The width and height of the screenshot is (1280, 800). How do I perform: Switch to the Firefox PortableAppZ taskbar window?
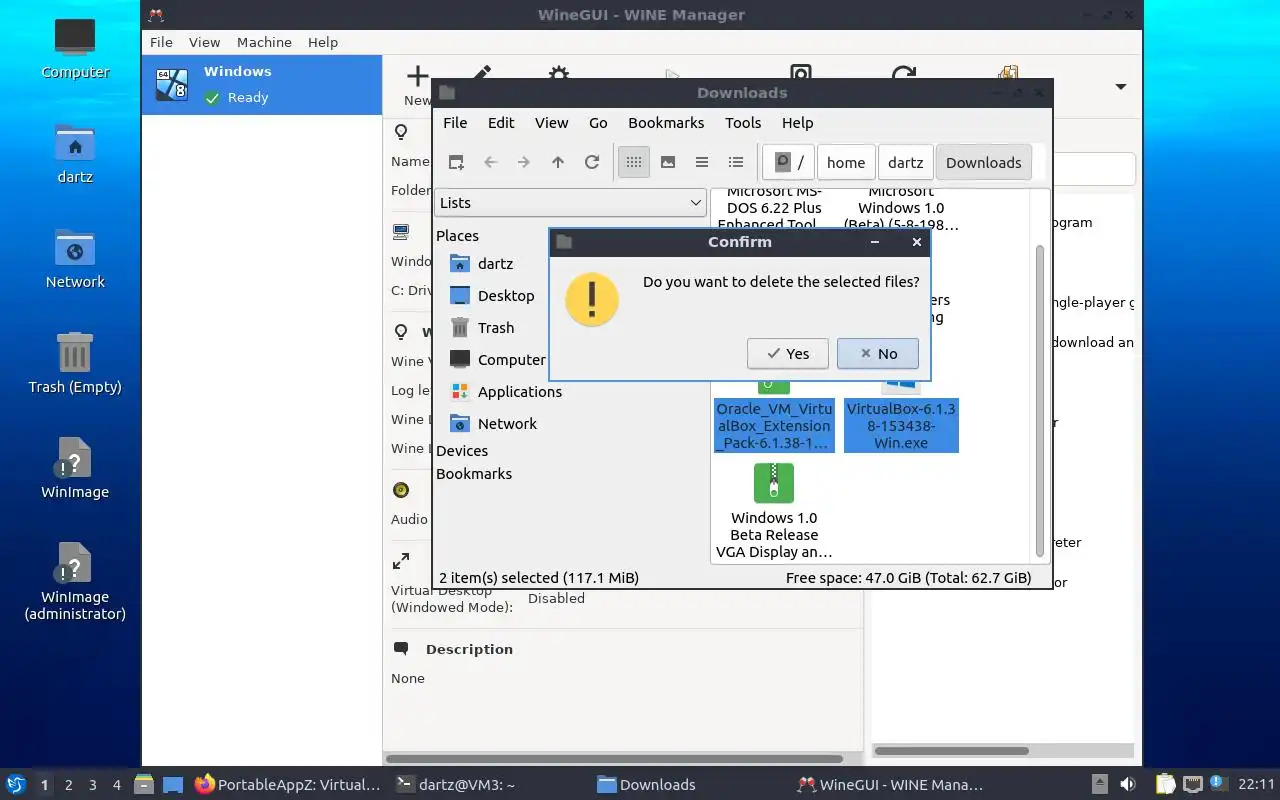point(288,785)
